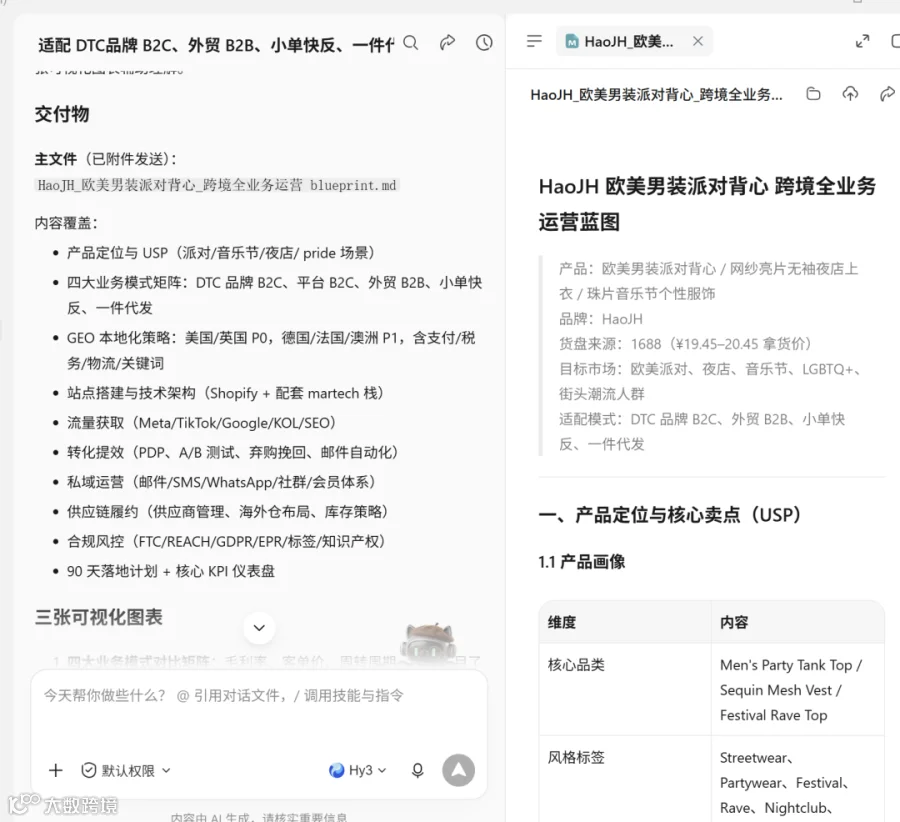
Task: Open the Hy3 model selector
Action: point(358,770)
